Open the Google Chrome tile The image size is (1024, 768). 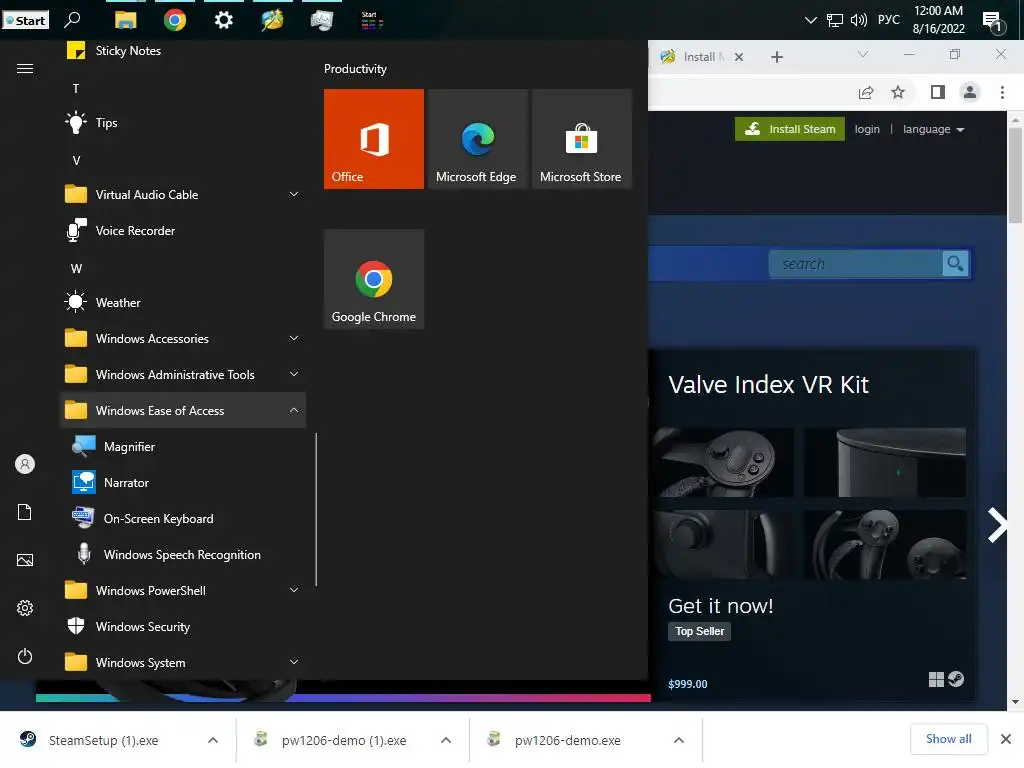click(x=374, y=279)
